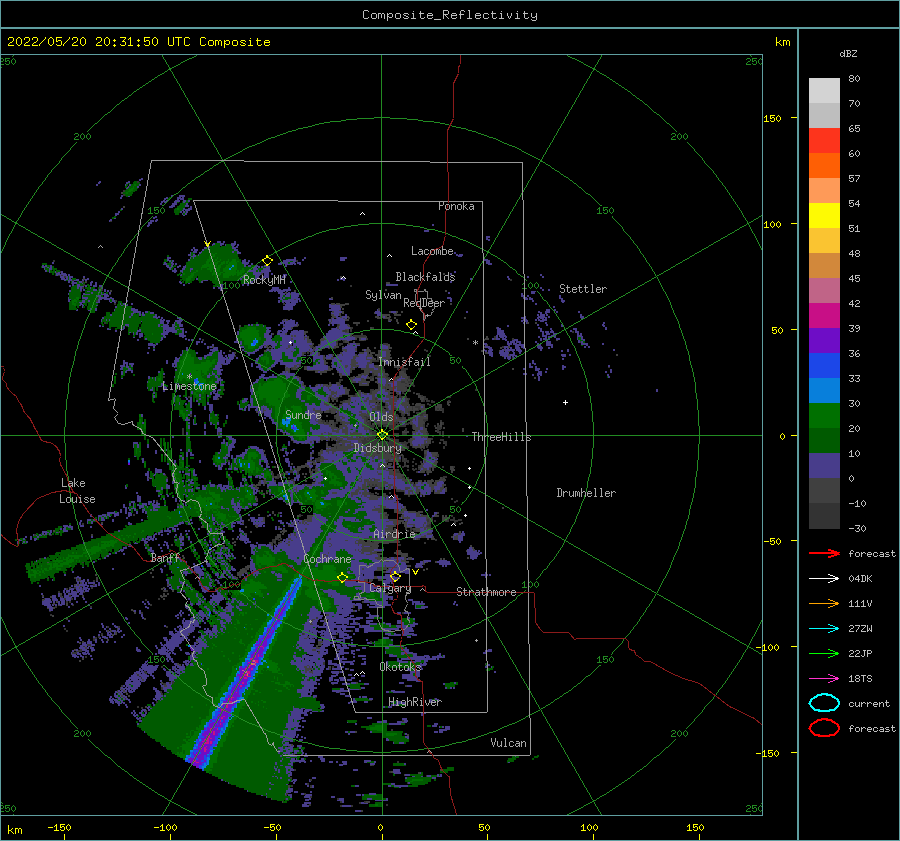Viewport: 900px width, 841px height.
Task: Click the Sundre city label
Action: (303, 414)
